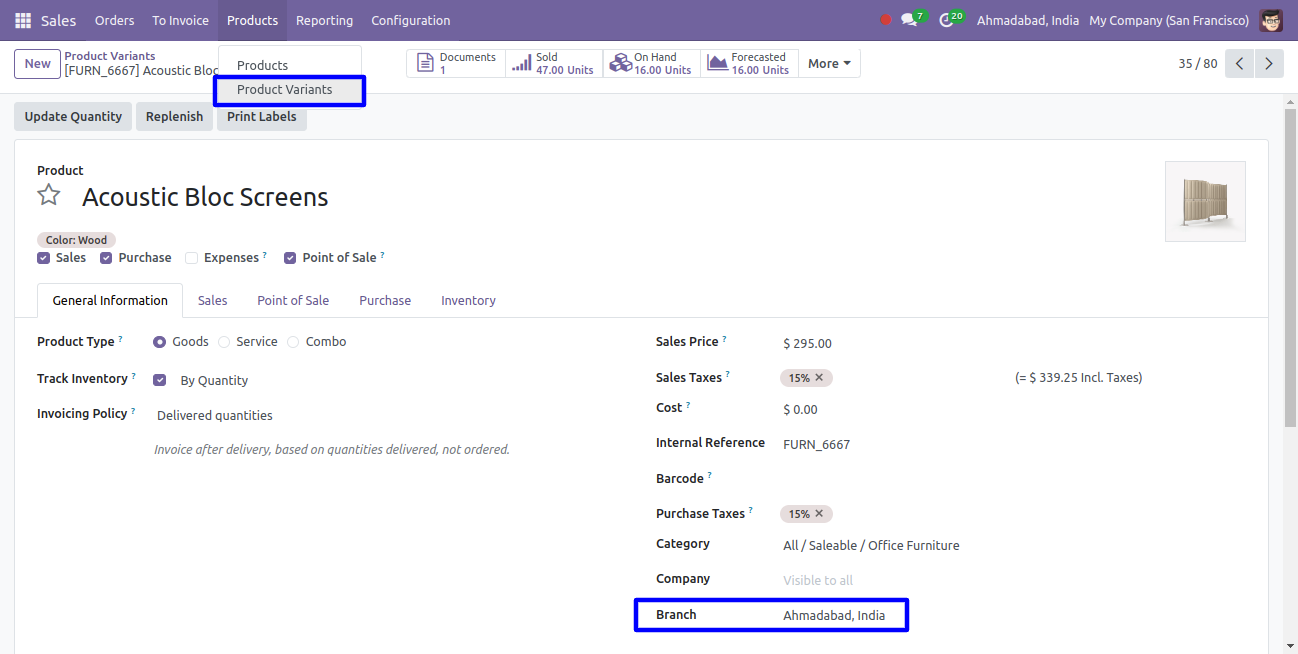Click the Update Quantity button

coord(73,117)
